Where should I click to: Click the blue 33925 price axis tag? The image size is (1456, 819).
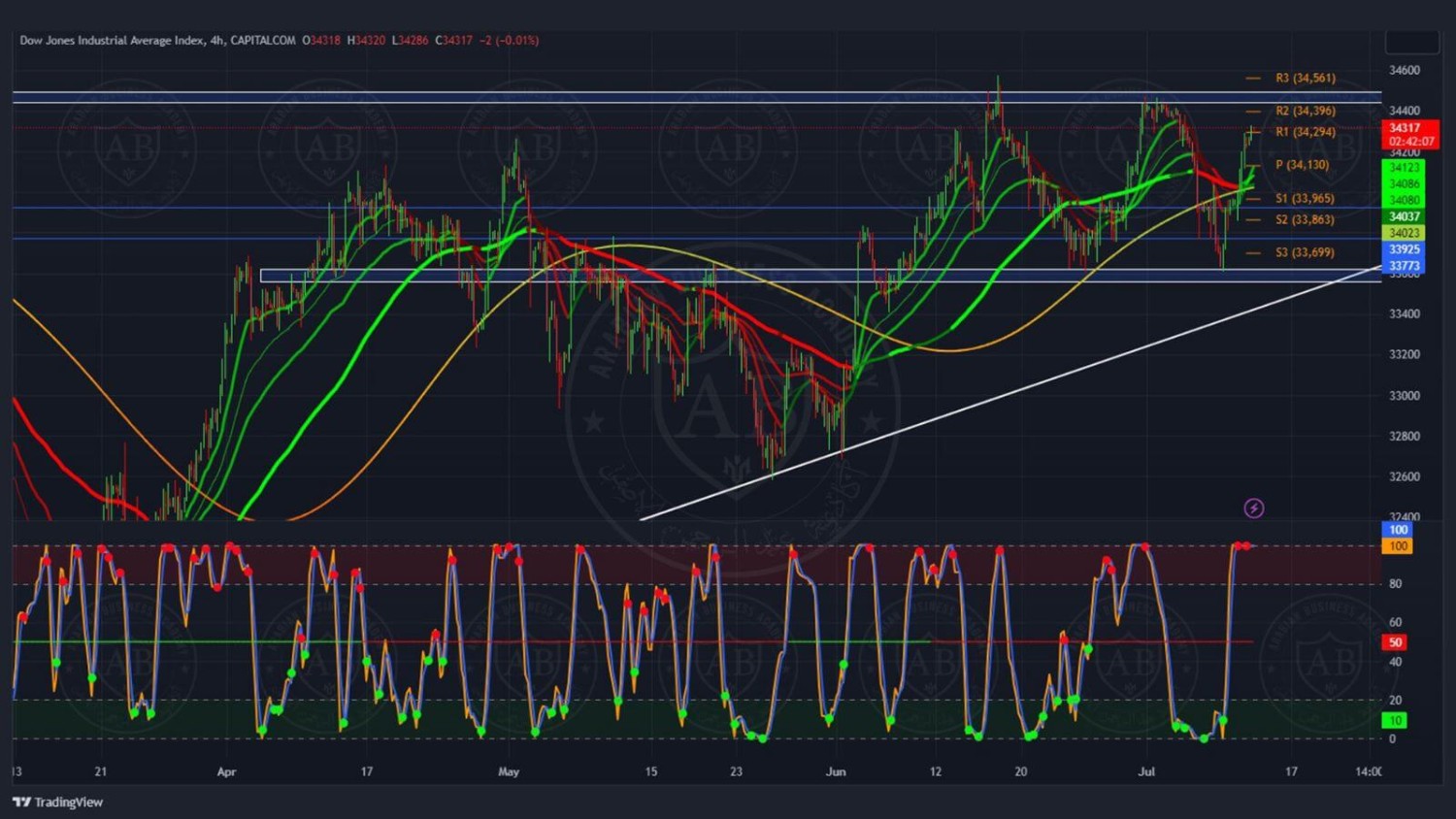[1404, 249]
